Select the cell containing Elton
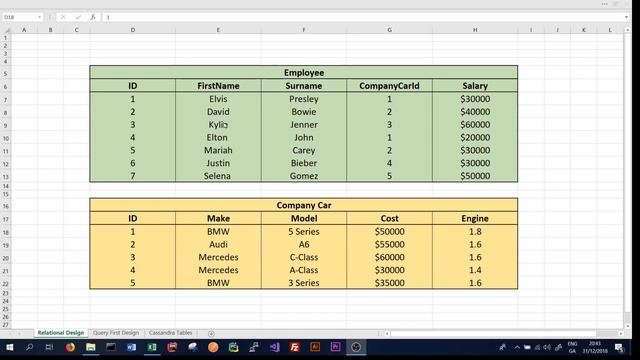This screenshot has height=360, width=640. tap(218, 138)
